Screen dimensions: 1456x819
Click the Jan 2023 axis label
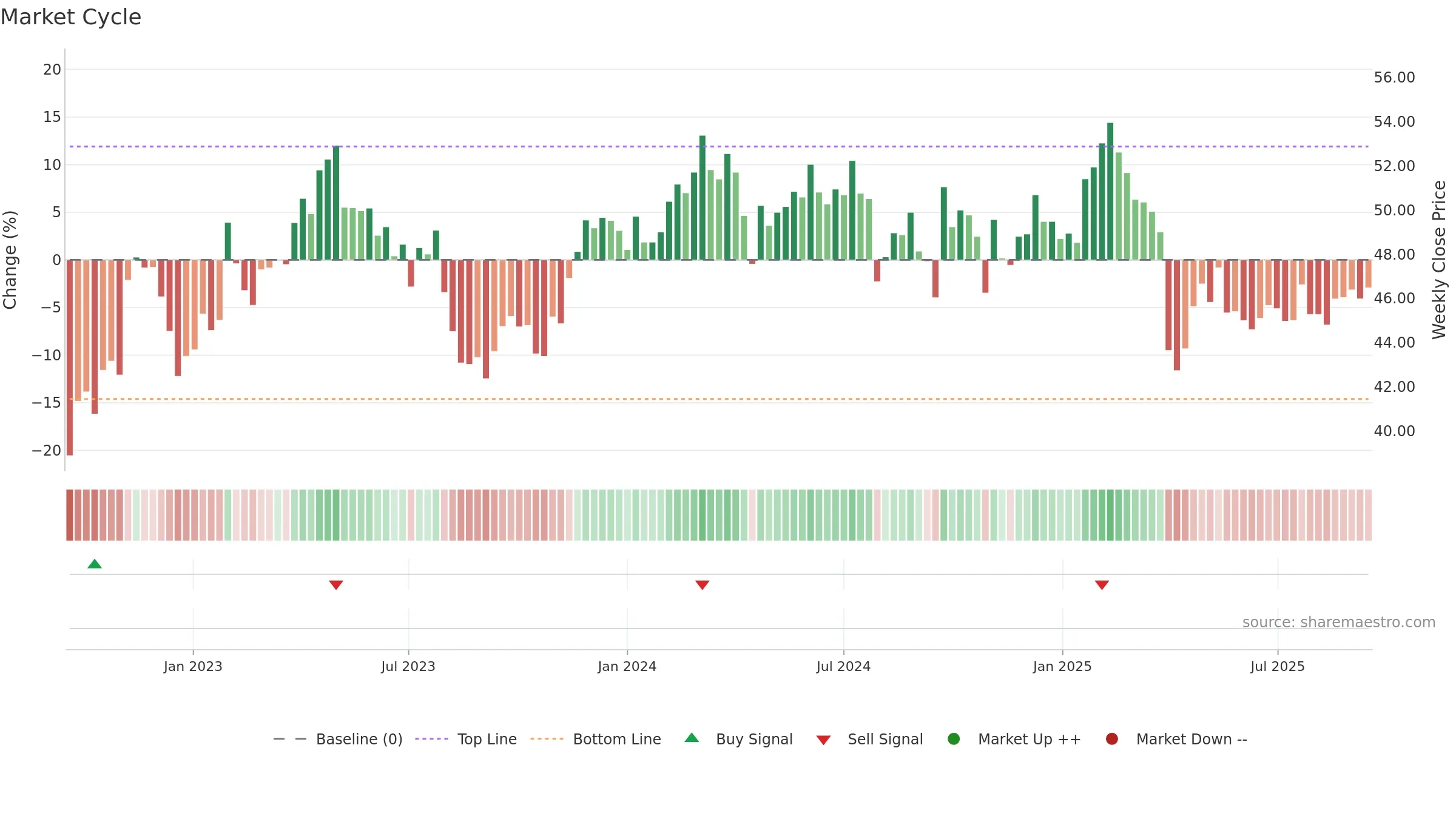point(193,666)
